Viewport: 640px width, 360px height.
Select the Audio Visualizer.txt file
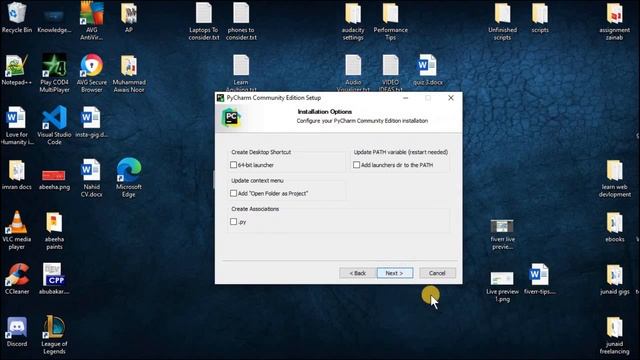pos(353,73)
